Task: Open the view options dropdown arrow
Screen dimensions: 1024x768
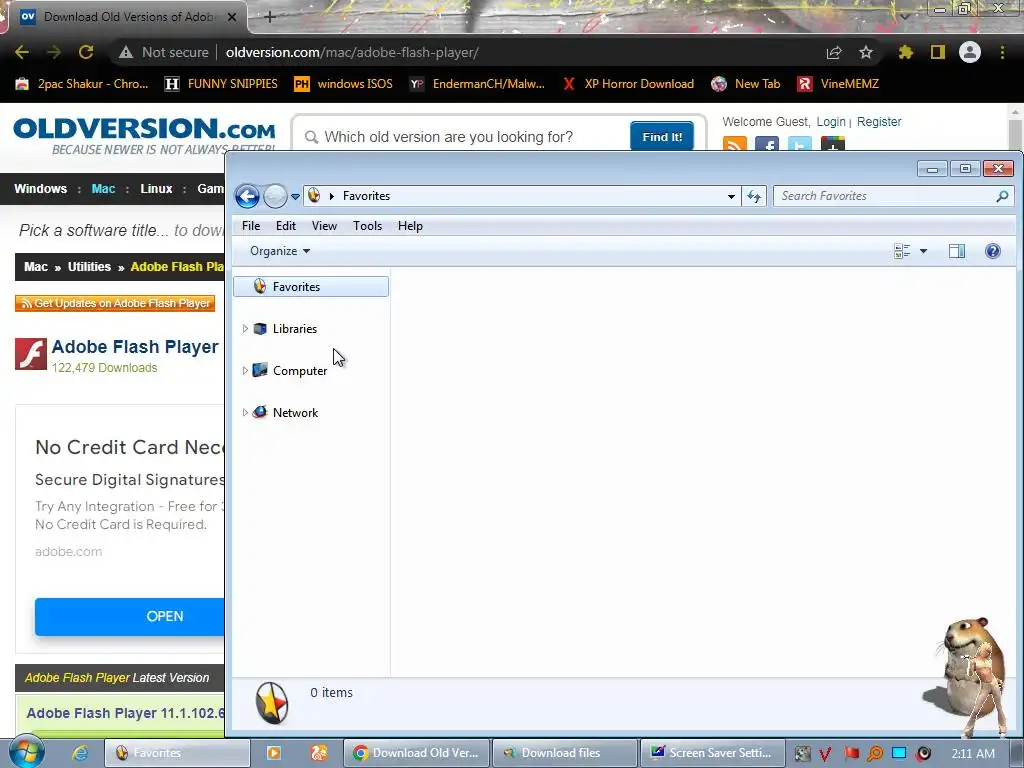Action: 923,251
